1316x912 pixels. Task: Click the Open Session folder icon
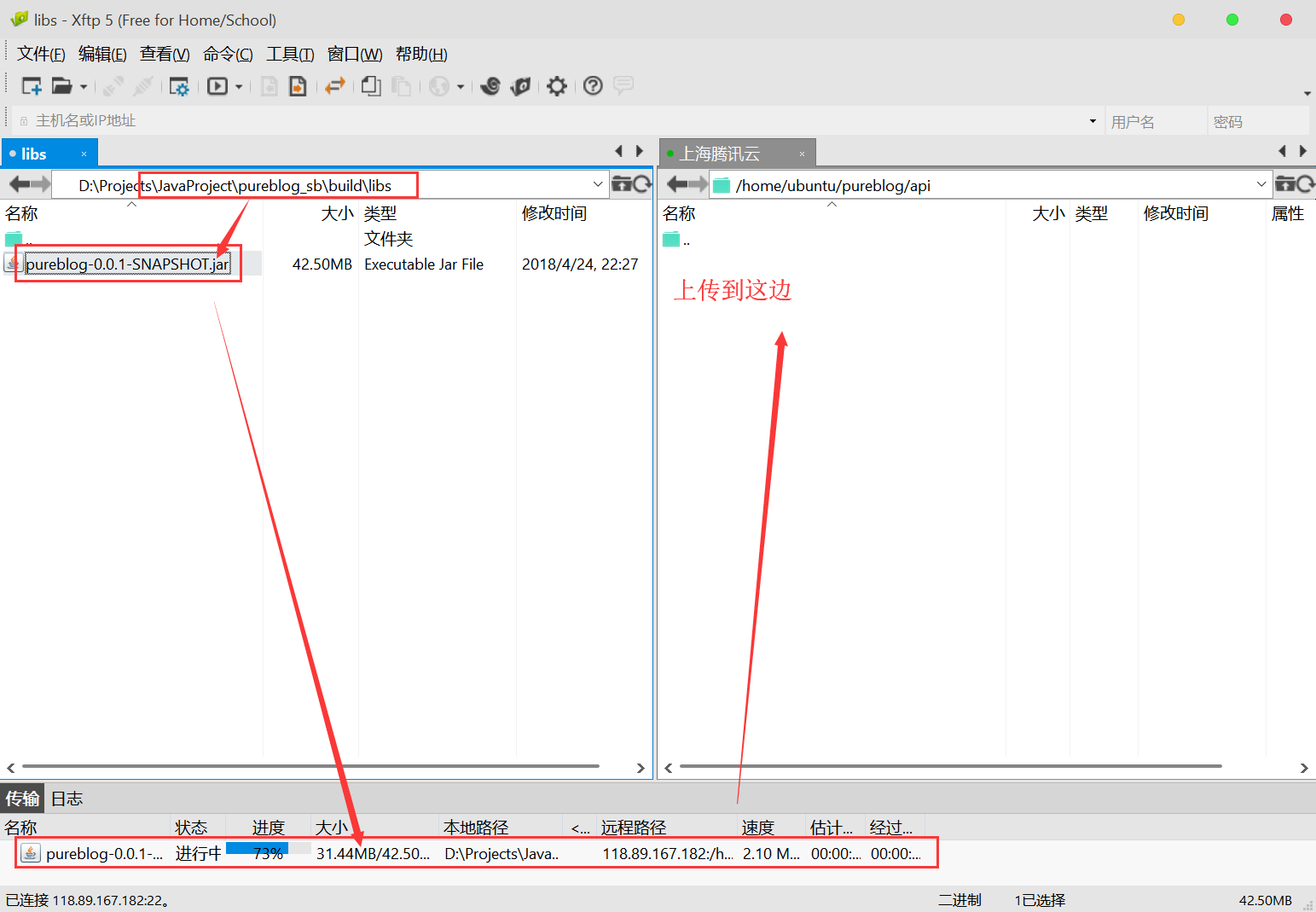(x=61, y=86)
